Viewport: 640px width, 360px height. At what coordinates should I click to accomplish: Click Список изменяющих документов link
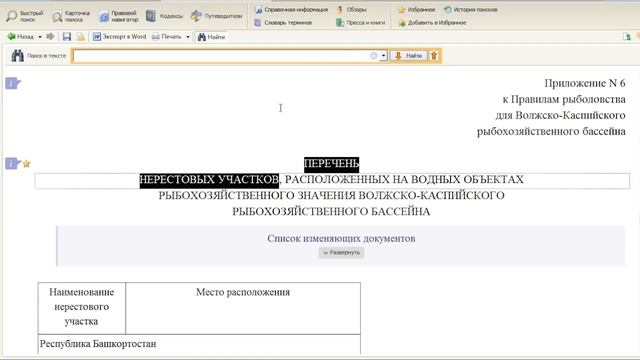pos(341,238)
